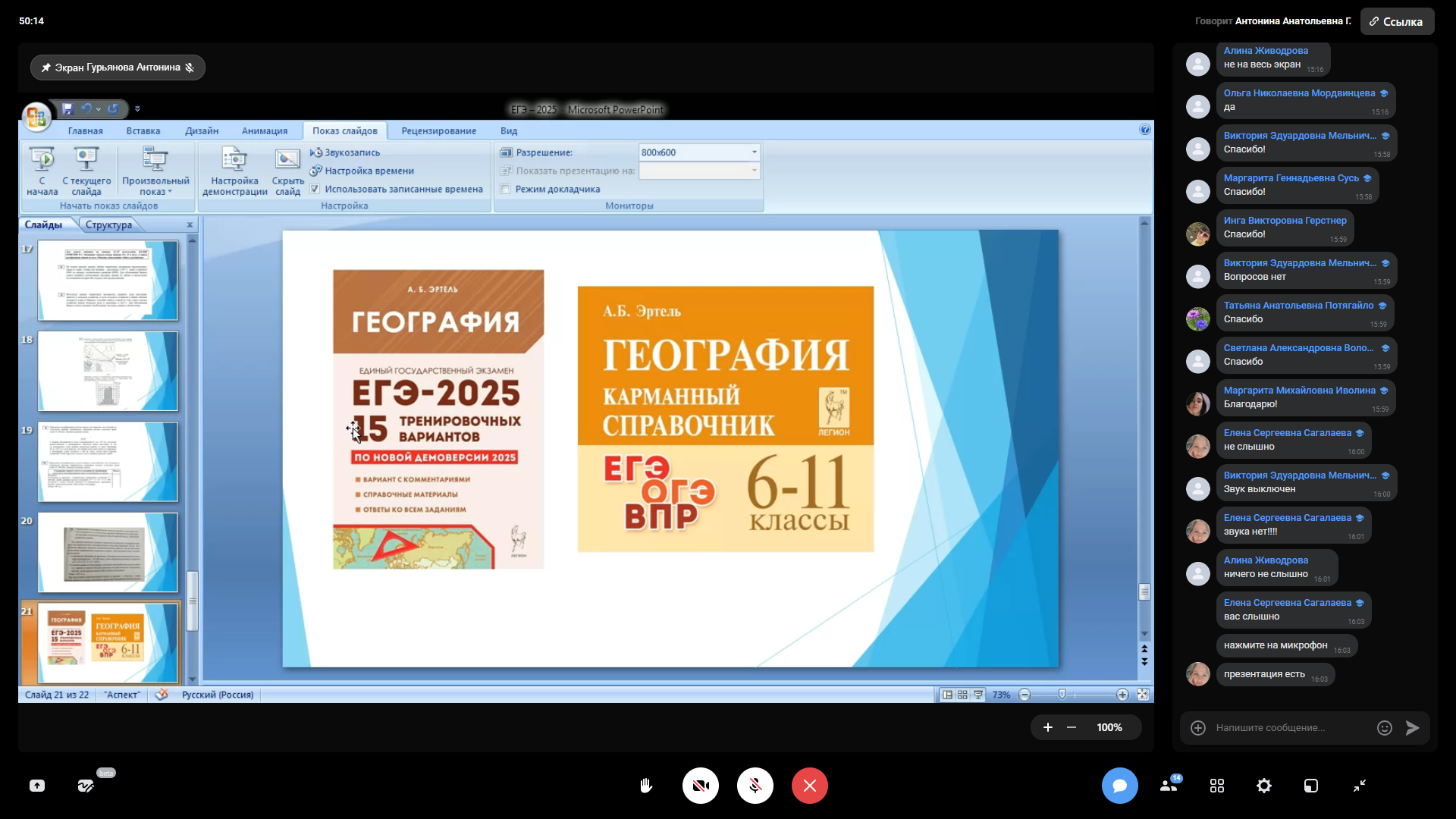This screenshot has height=819, width=1456.
Task: Click the add attachment plus icon
Action: (x=1198, y=728)
